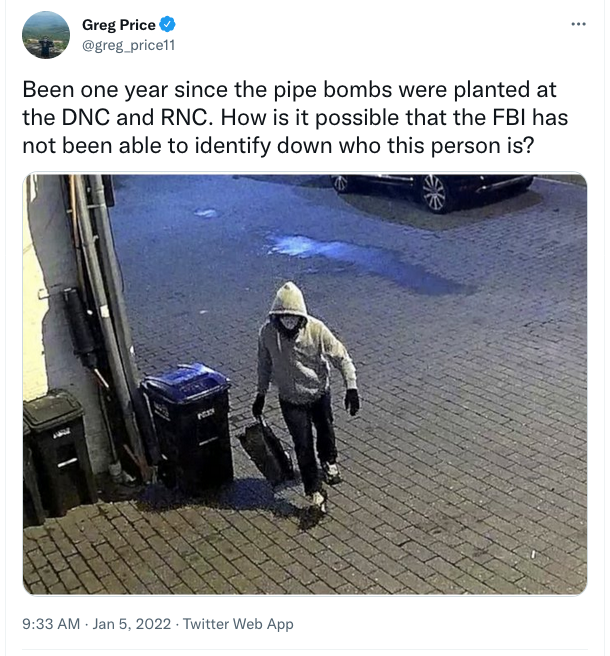Open the @greg_price11 handle link
Viewport: 610px width, 656px height.
(x=128, y=45)
